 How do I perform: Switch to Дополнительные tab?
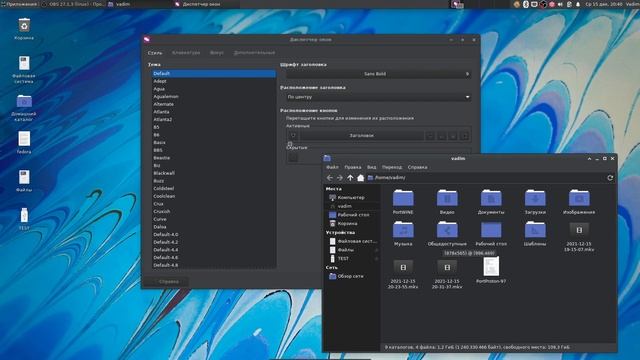254,53
